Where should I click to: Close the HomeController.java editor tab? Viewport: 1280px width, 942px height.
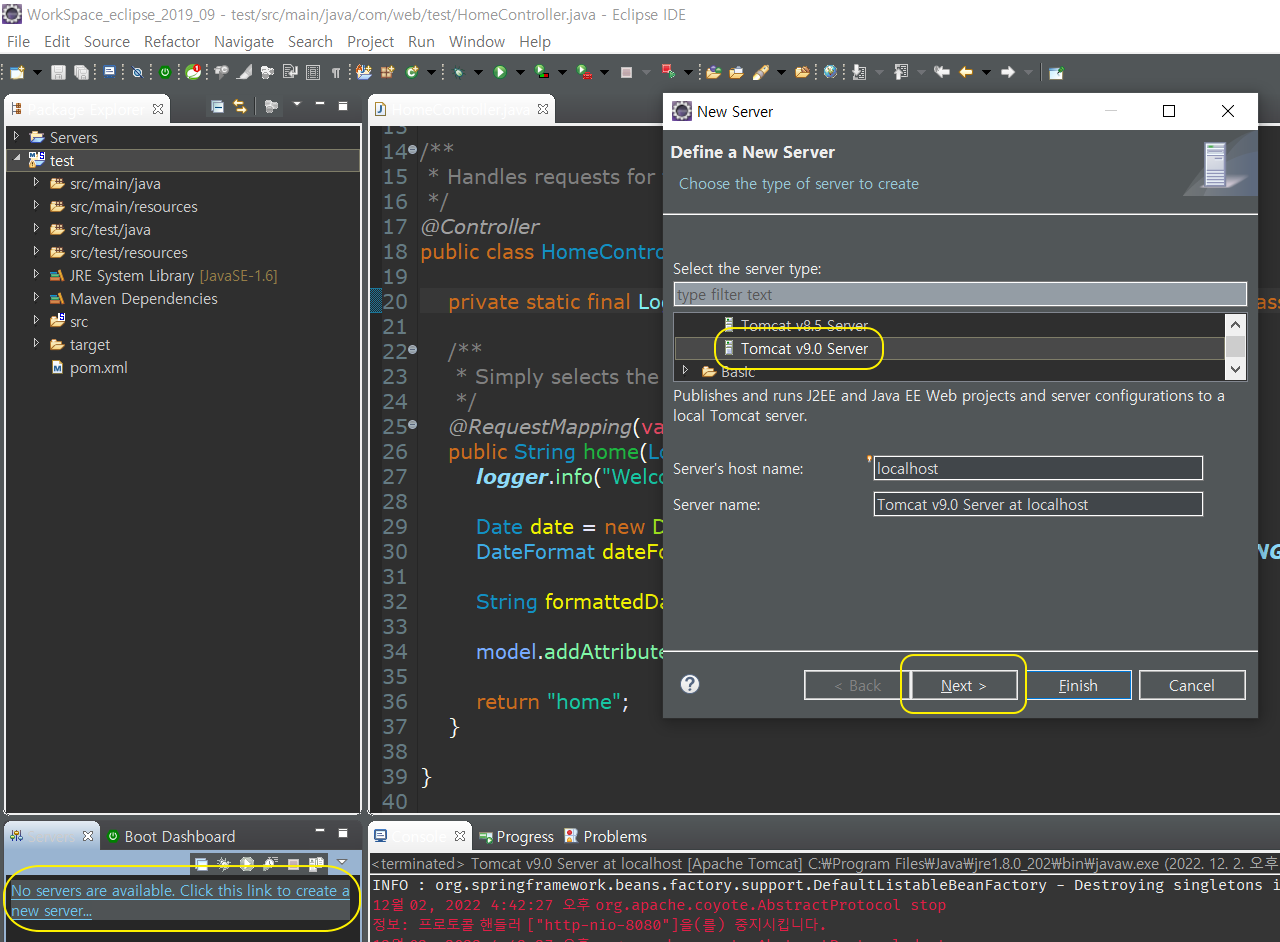pyautogui.click(x=542, y=108)
